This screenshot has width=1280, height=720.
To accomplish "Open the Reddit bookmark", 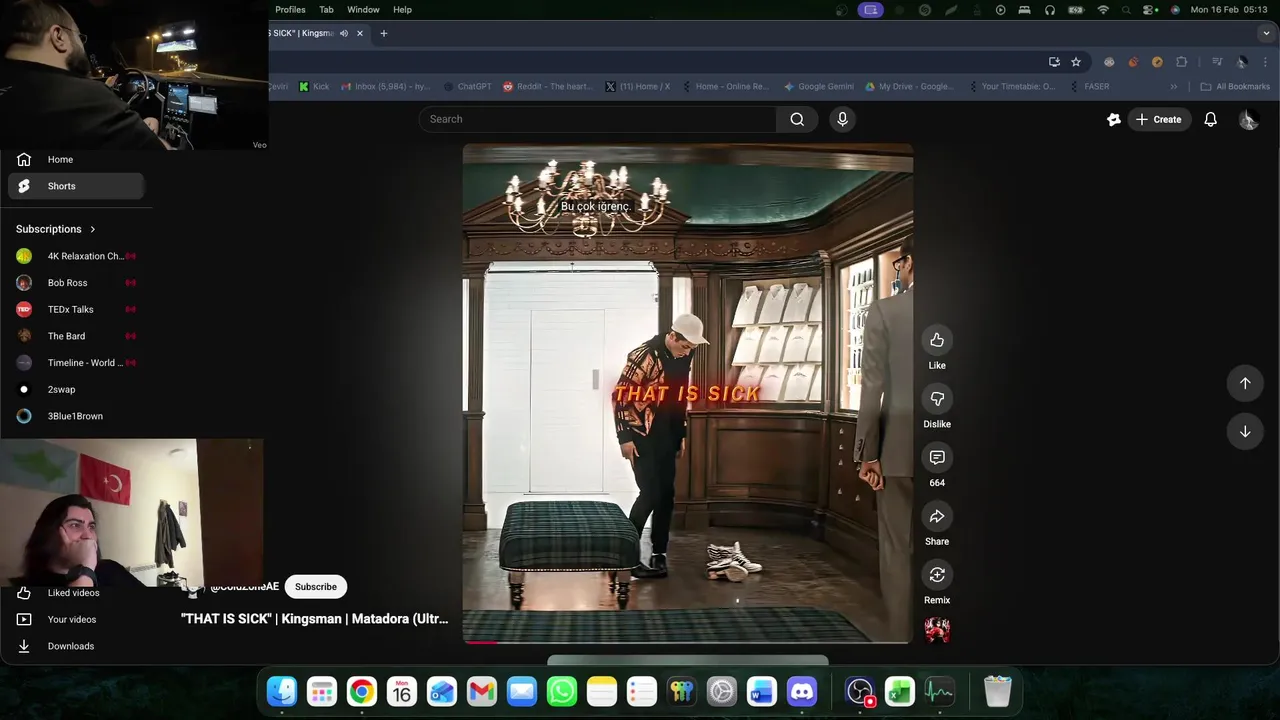I will (548, 87).
